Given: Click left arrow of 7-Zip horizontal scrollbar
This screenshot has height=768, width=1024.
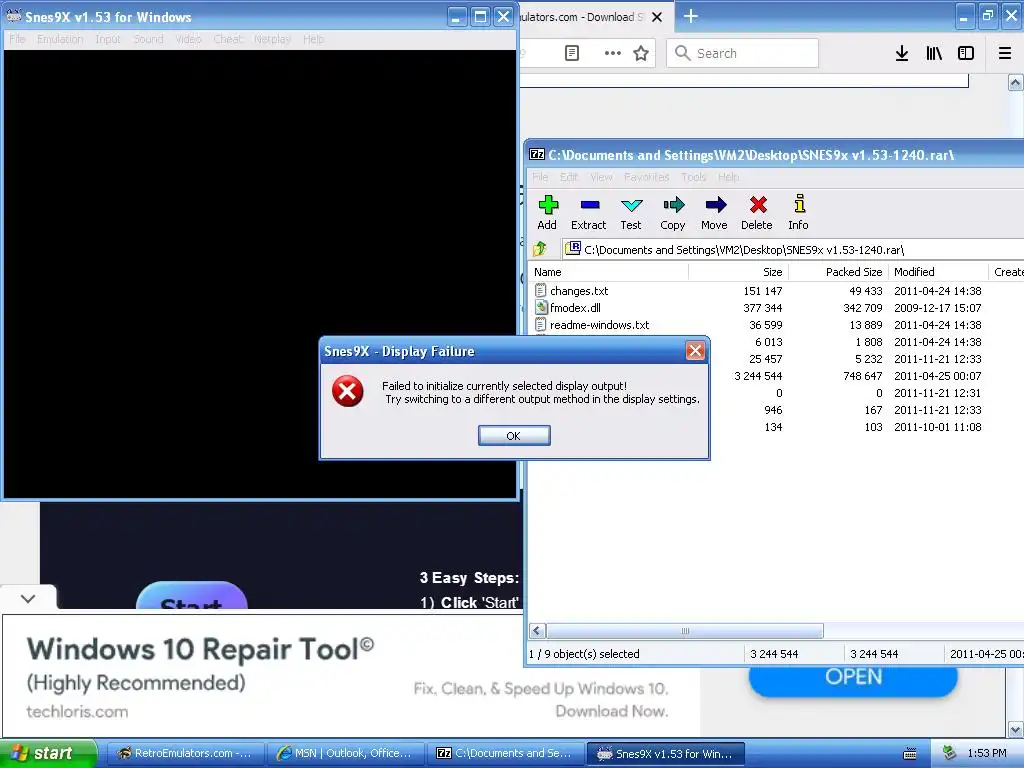Looking at the screenshot, I should (537, 631).
